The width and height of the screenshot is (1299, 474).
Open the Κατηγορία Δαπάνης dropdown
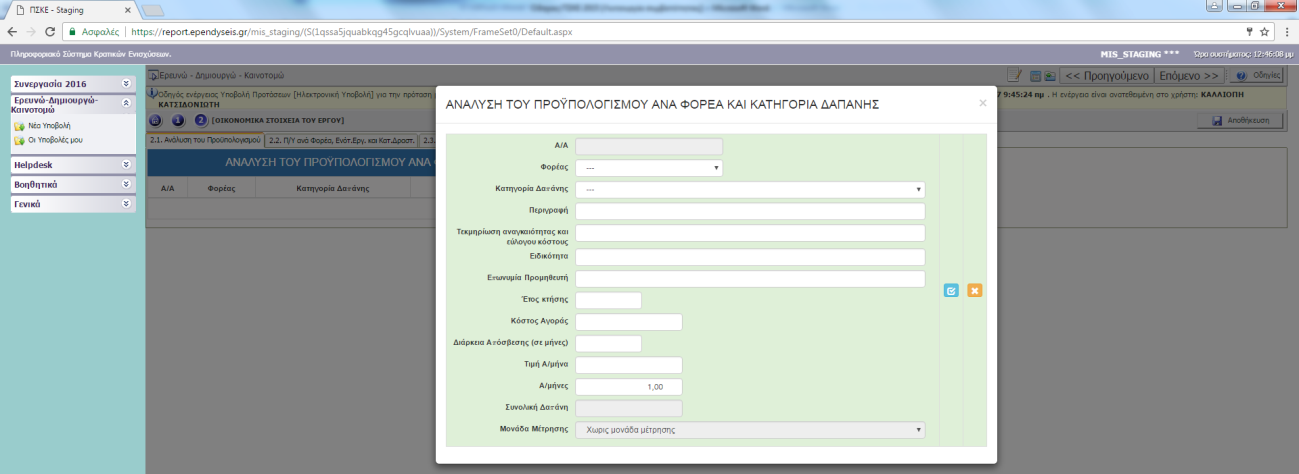[x=750, y=189]
